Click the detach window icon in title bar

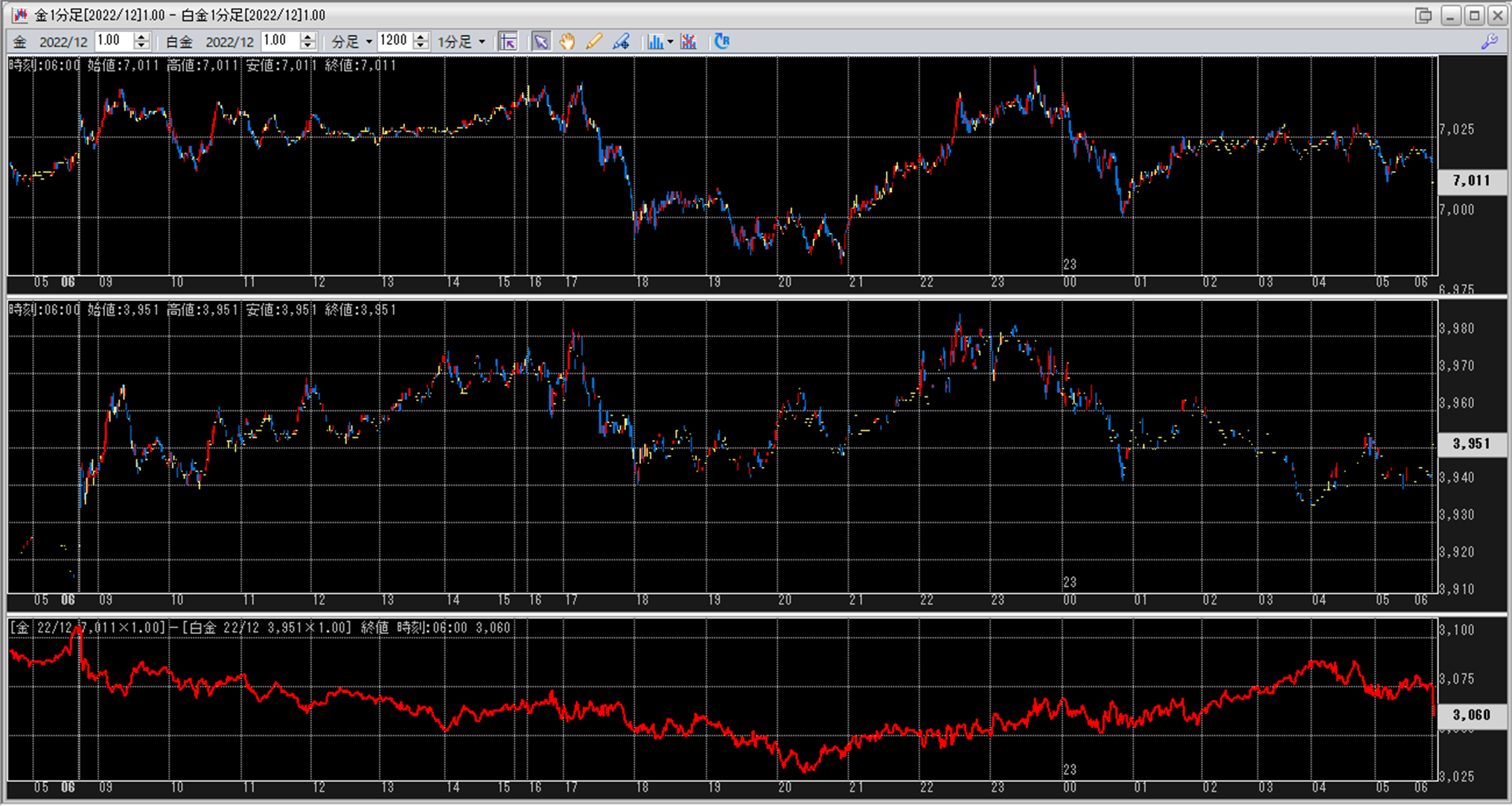(1423, 15)
